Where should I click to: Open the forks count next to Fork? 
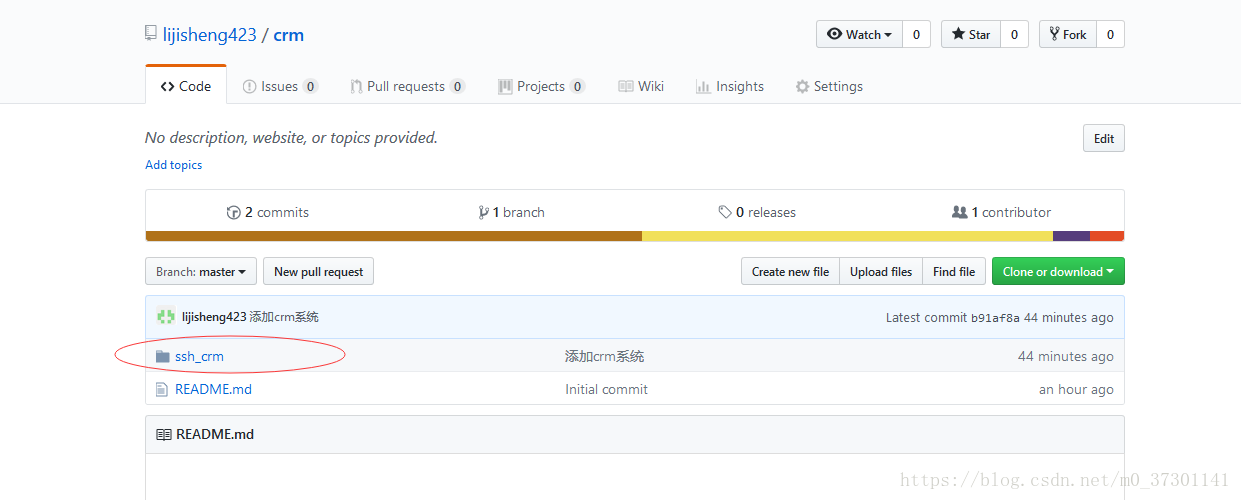(1110, 34)
